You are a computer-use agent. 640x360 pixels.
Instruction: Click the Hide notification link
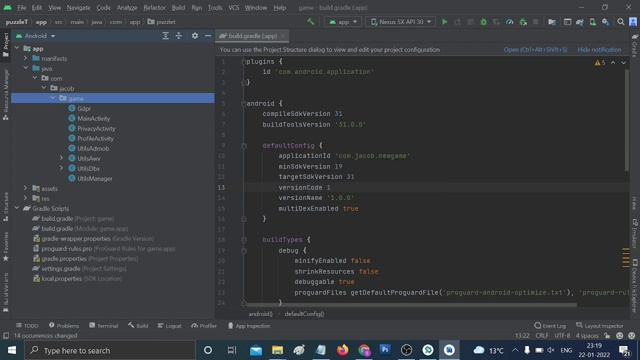click(x=599, y=50)
